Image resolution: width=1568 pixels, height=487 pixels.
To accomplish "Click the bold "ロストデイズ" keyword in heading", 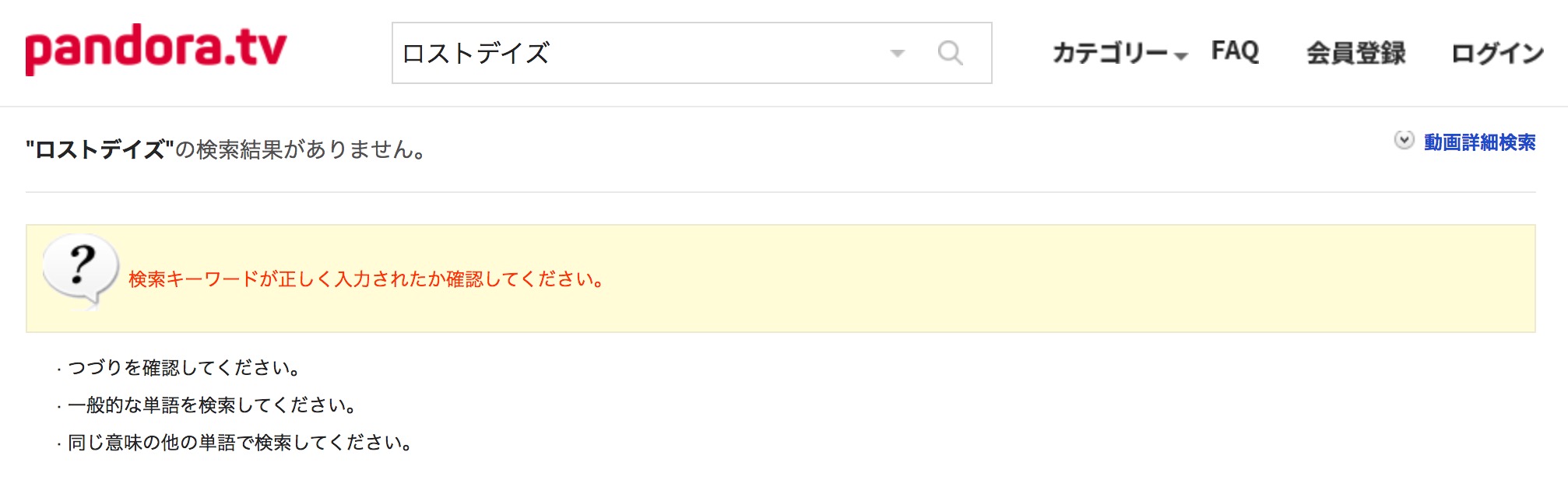I will click(x=100, y=149).
